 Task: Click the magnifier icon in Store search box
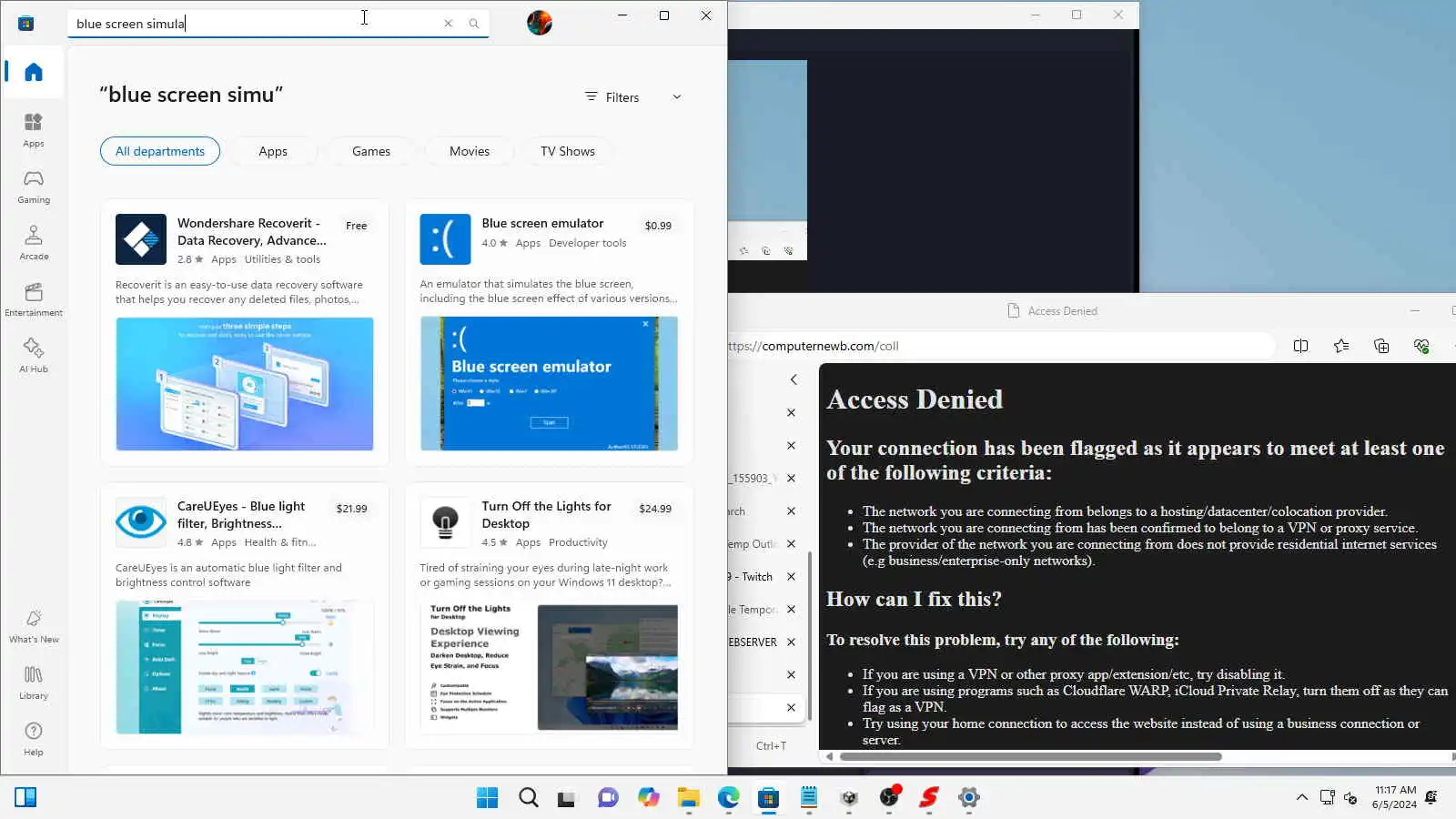(473, 24)
